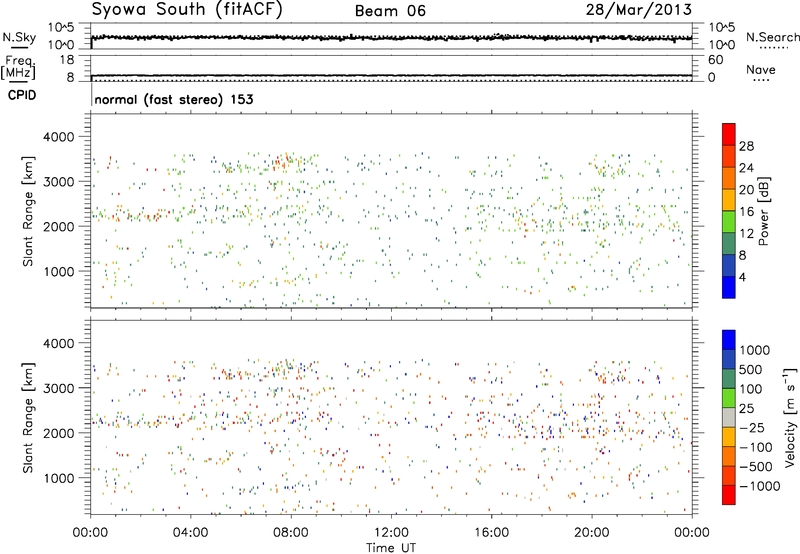The width and height of the screenshot is (800, 554).
Task: Click the Slant Range axis title of the power panel
Action: [28, 211]
